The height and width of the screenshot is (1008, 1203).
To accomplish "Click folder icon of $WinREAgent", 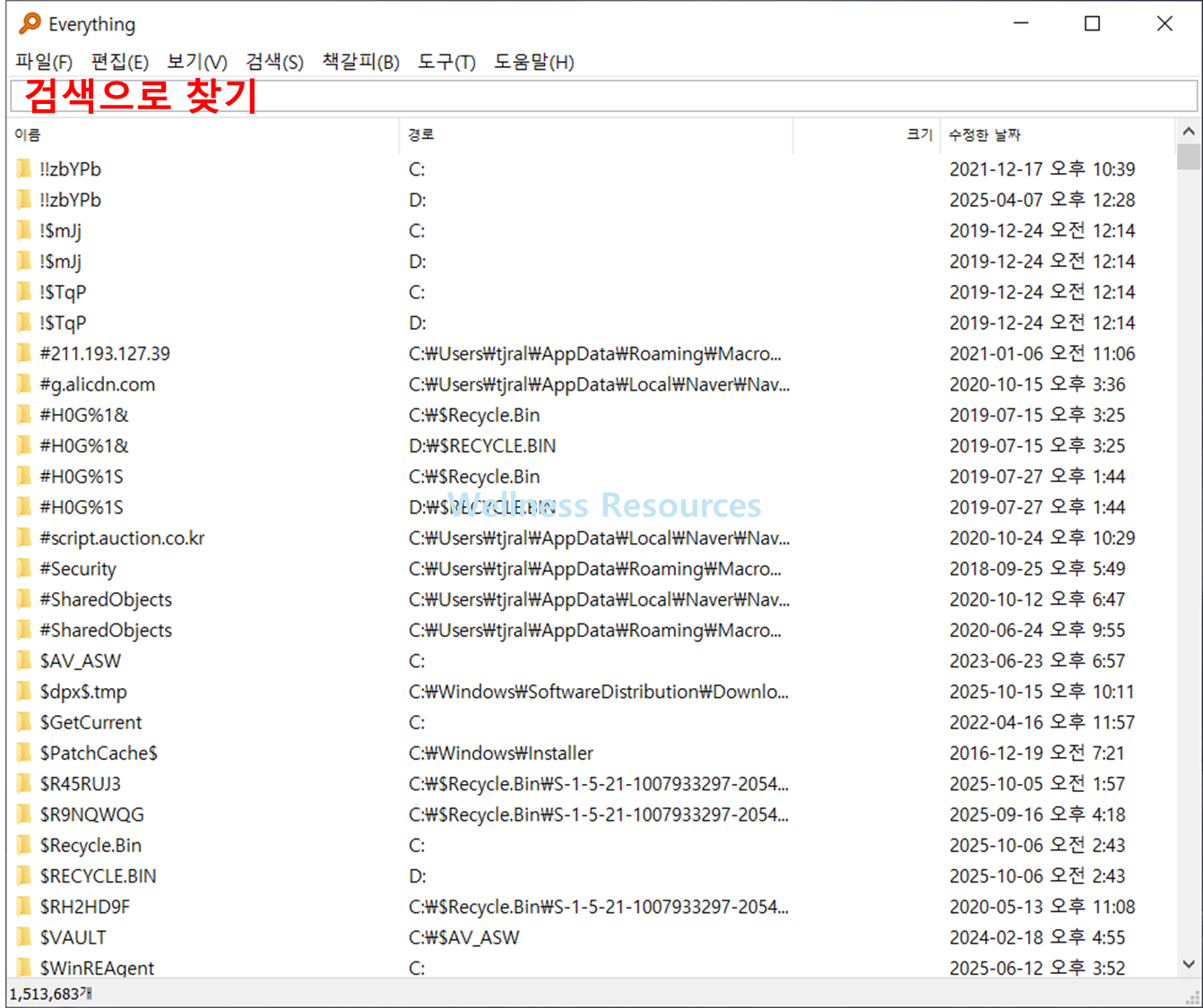I will click(24, 967).
